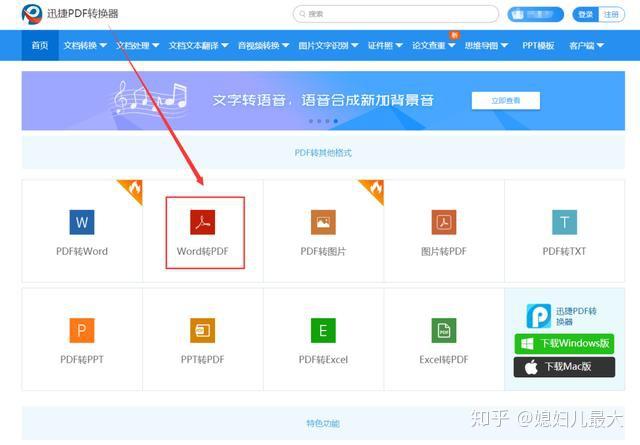Select the second banner carousel dot
Image resolution: width=640 pixels, height=445 pixels.
tap(319, 121)
